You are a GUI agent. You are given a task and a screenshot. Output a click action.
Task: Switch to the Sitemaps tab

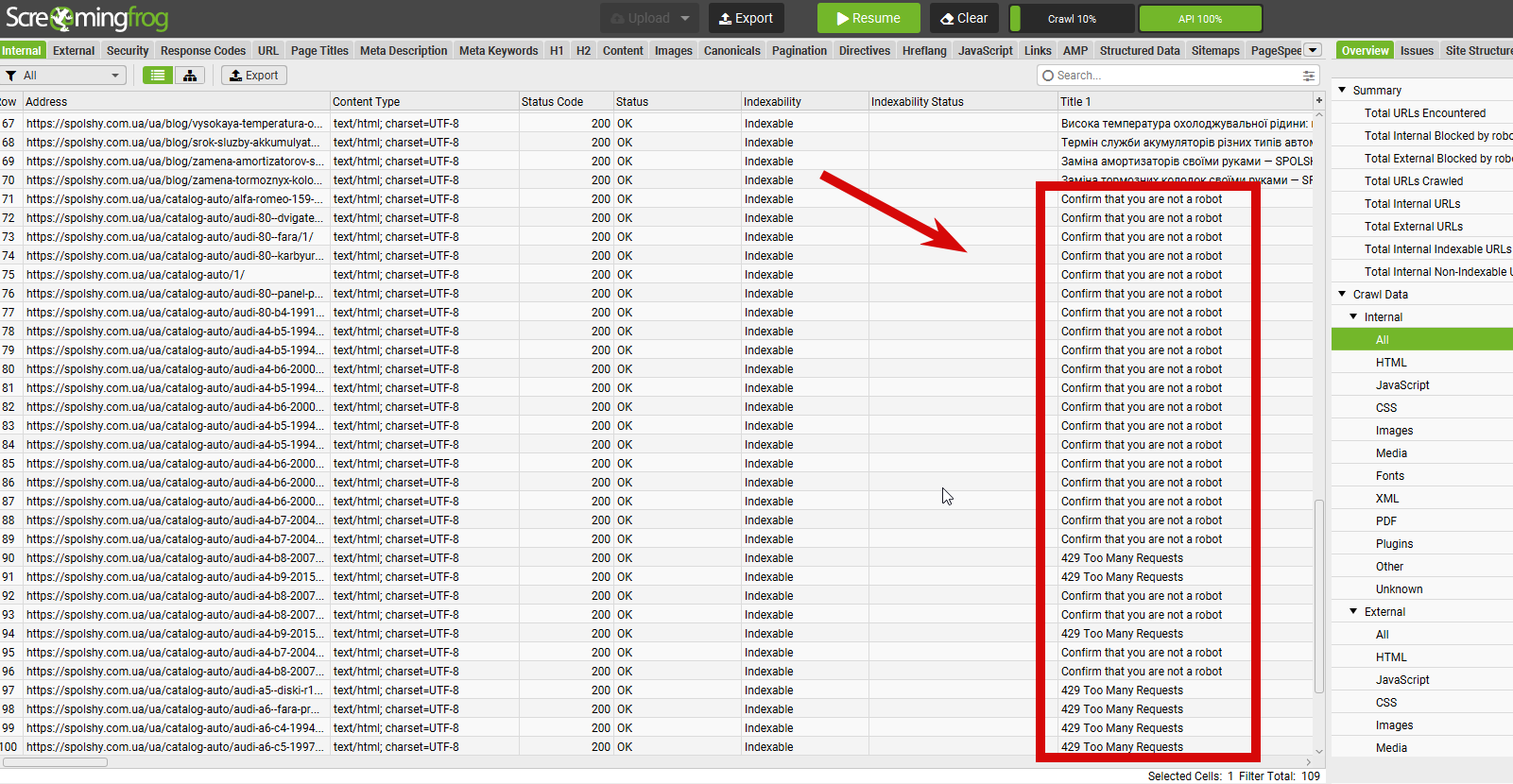tap(1215, 51)
